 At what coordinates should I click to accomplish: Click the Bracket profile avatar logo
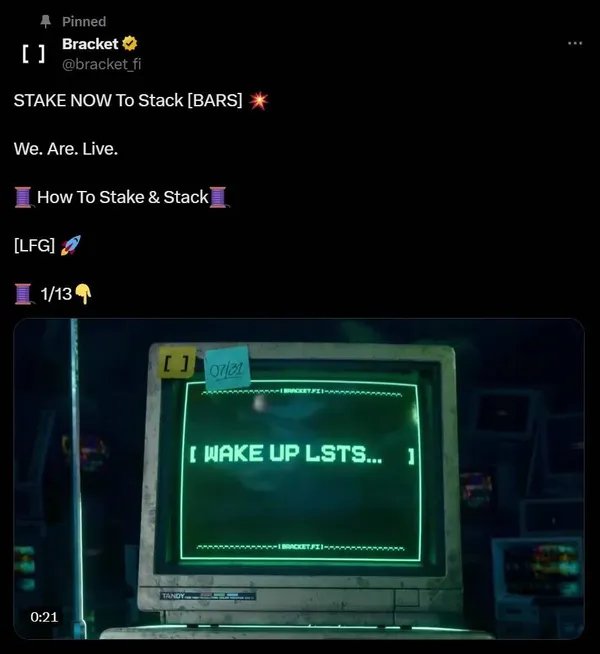tap(33, 54)
